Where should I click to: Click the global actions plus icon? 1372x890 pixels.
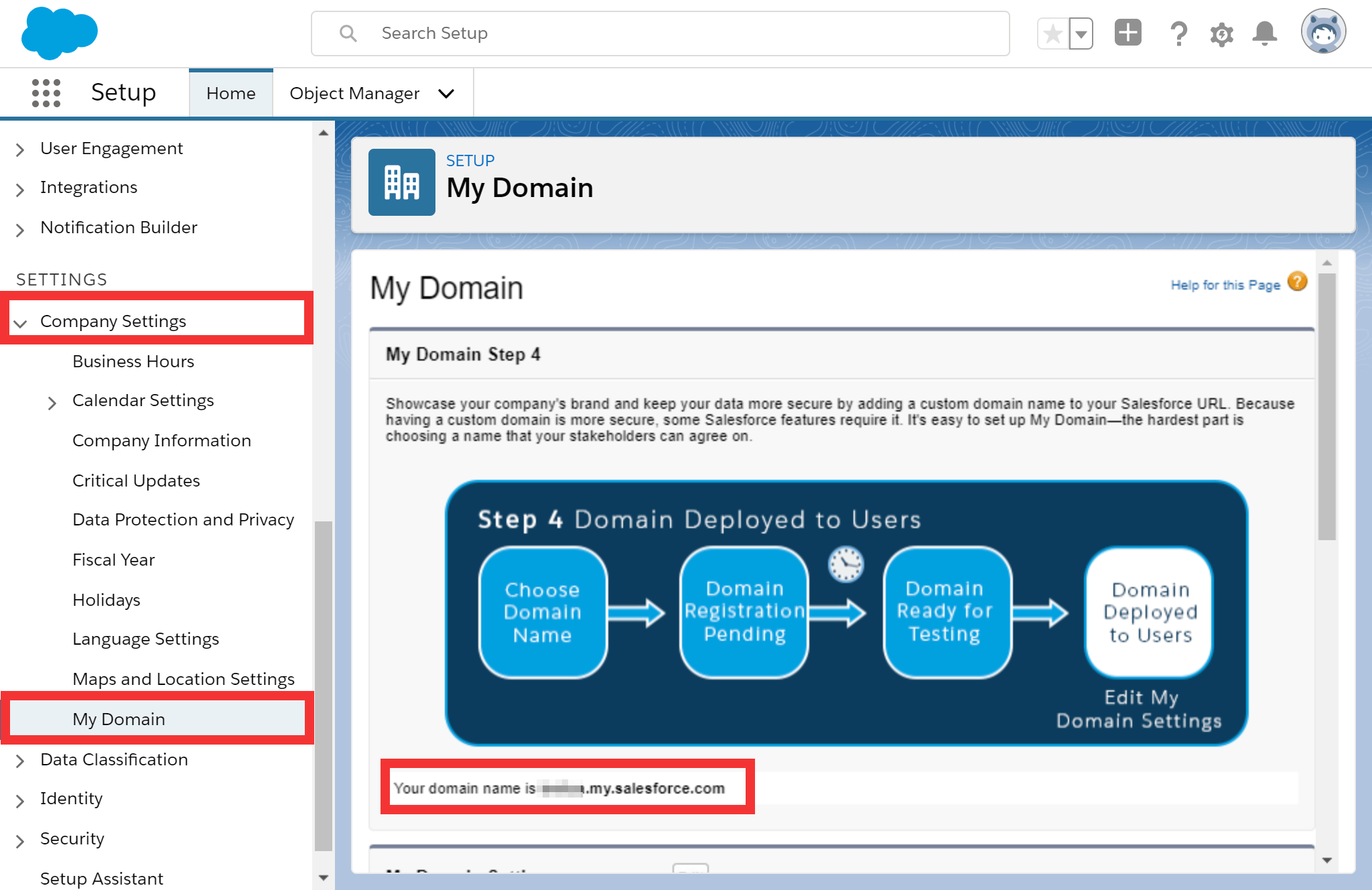(1128, 33)
